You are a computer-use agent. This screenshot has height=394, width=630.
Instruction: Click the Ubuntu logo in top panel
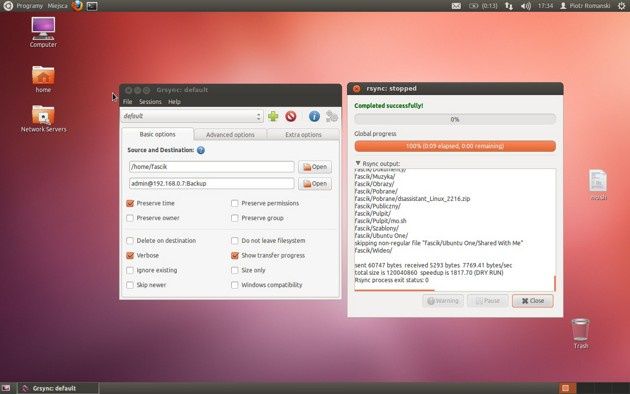tap(8, 6)
